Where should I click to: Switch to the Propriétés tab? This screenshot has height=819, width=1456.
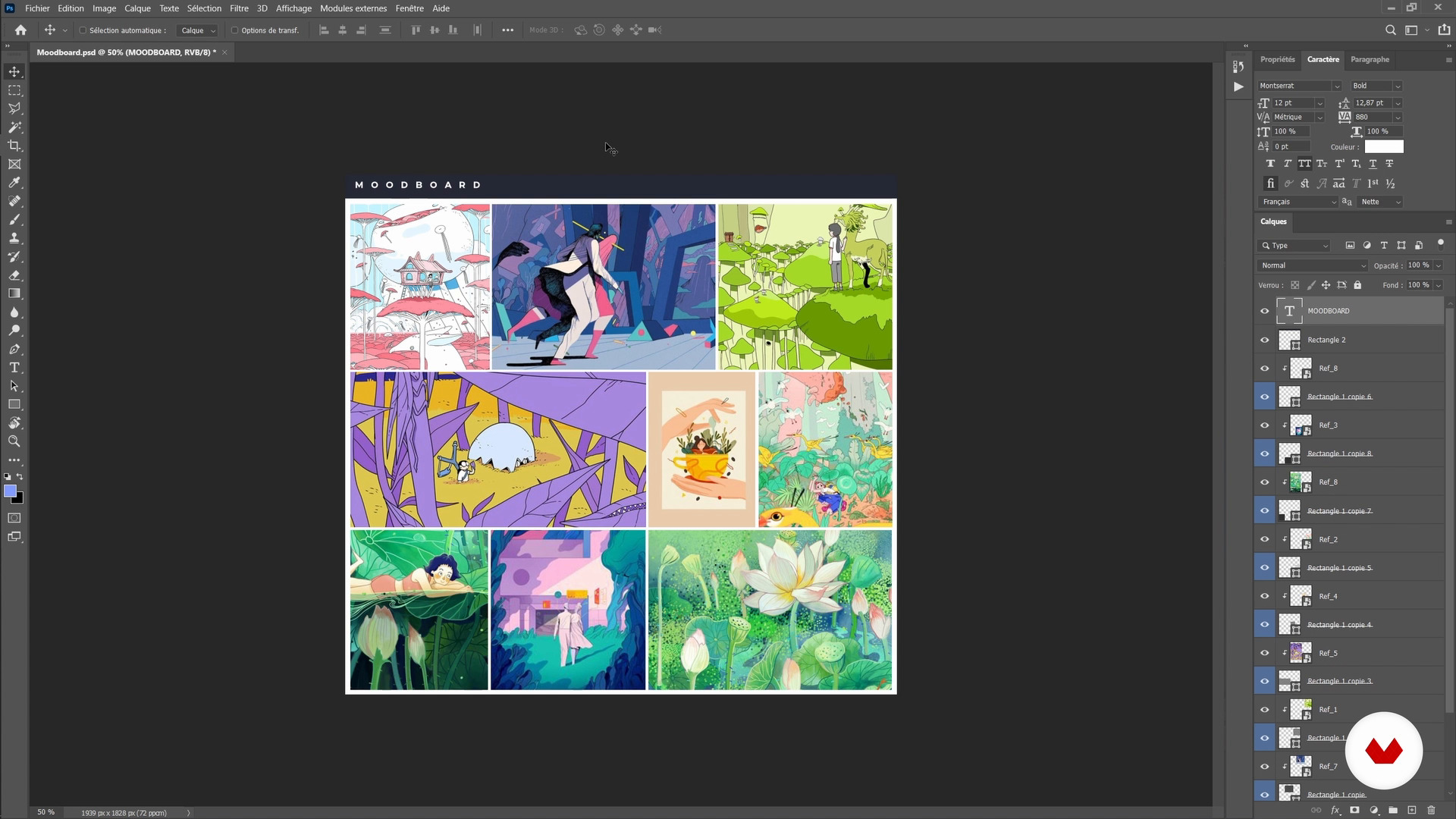pos(1278,59)
